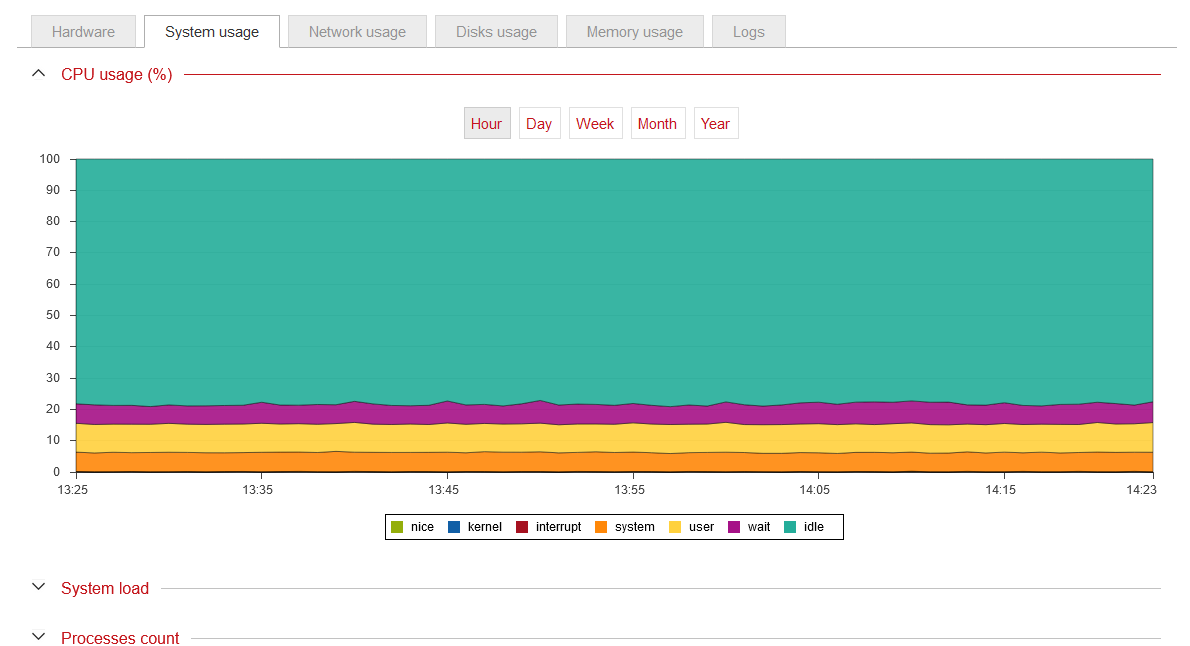This screenshot has height=646, width=1190.
Task: Click the orange system band in chart
Action: pyautogui.click(x=615, y=462)
